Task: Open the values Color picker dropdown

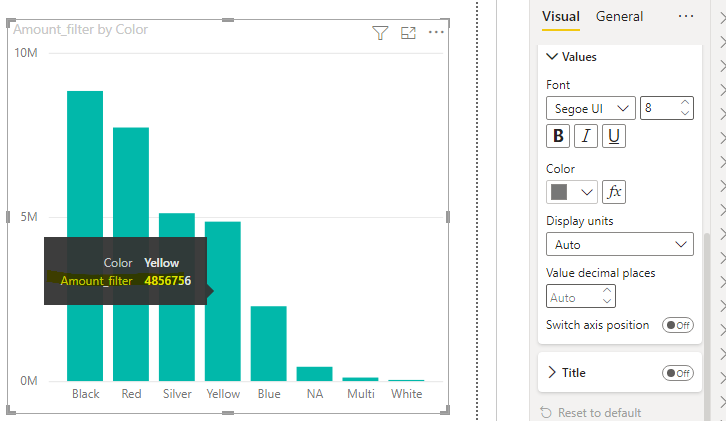Action: tap(572, 192)
